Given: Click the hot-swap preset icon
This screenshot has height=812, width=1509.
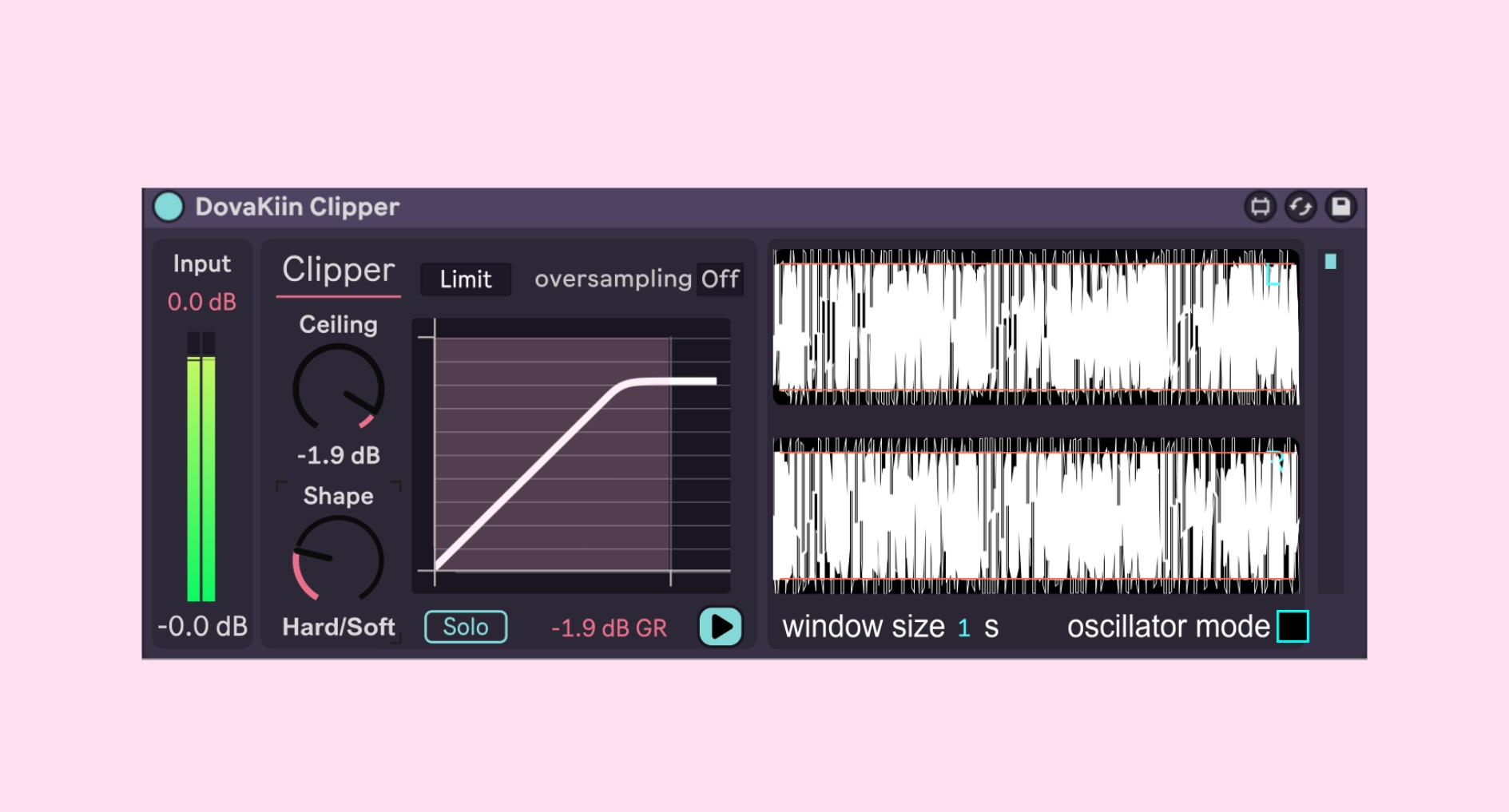Looking at the screenshot, I should 1300,207.
